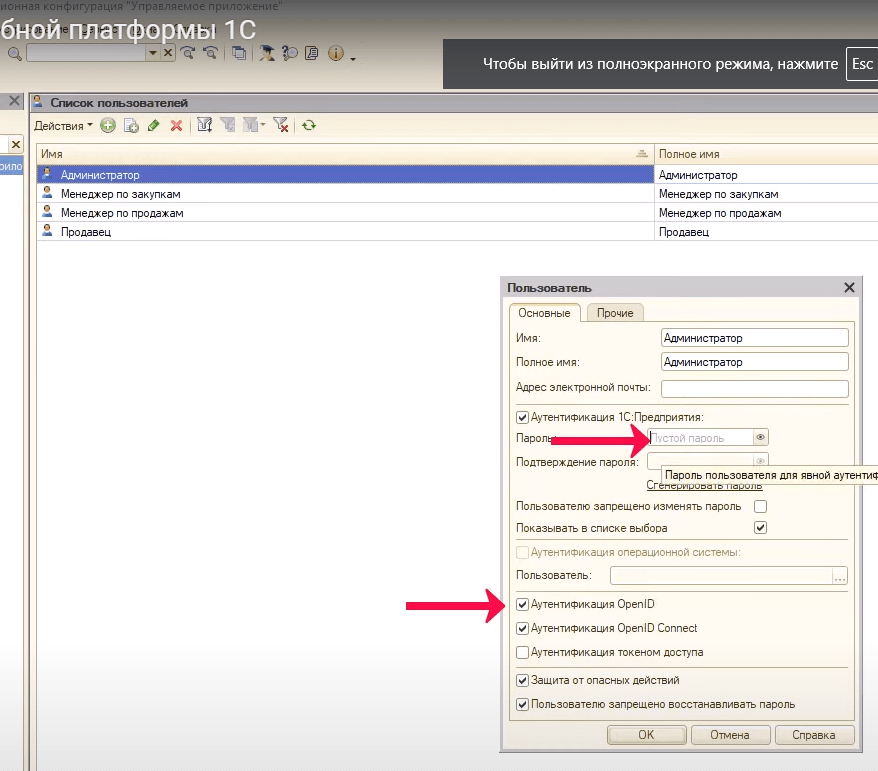
Task: Uncheck Аутентификация OpenID checkbox
Action: pyautogui.click(x=522, y=605)
